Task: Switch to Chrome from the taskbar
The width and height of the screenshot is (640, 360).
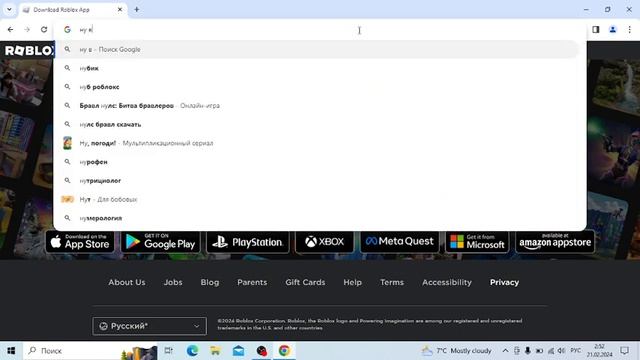Action: coord(284,351)
